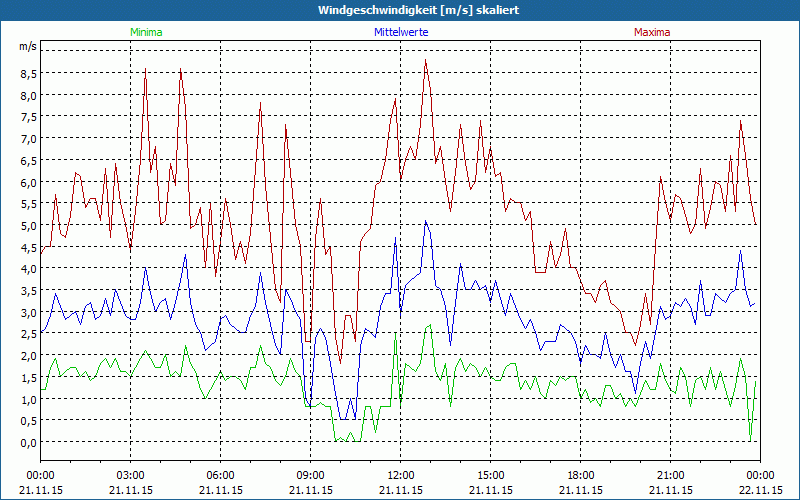The width and height of the screenshot is (800, 500).
Task: Select the 1,0 y-axis value
Action: click(27, 399)
